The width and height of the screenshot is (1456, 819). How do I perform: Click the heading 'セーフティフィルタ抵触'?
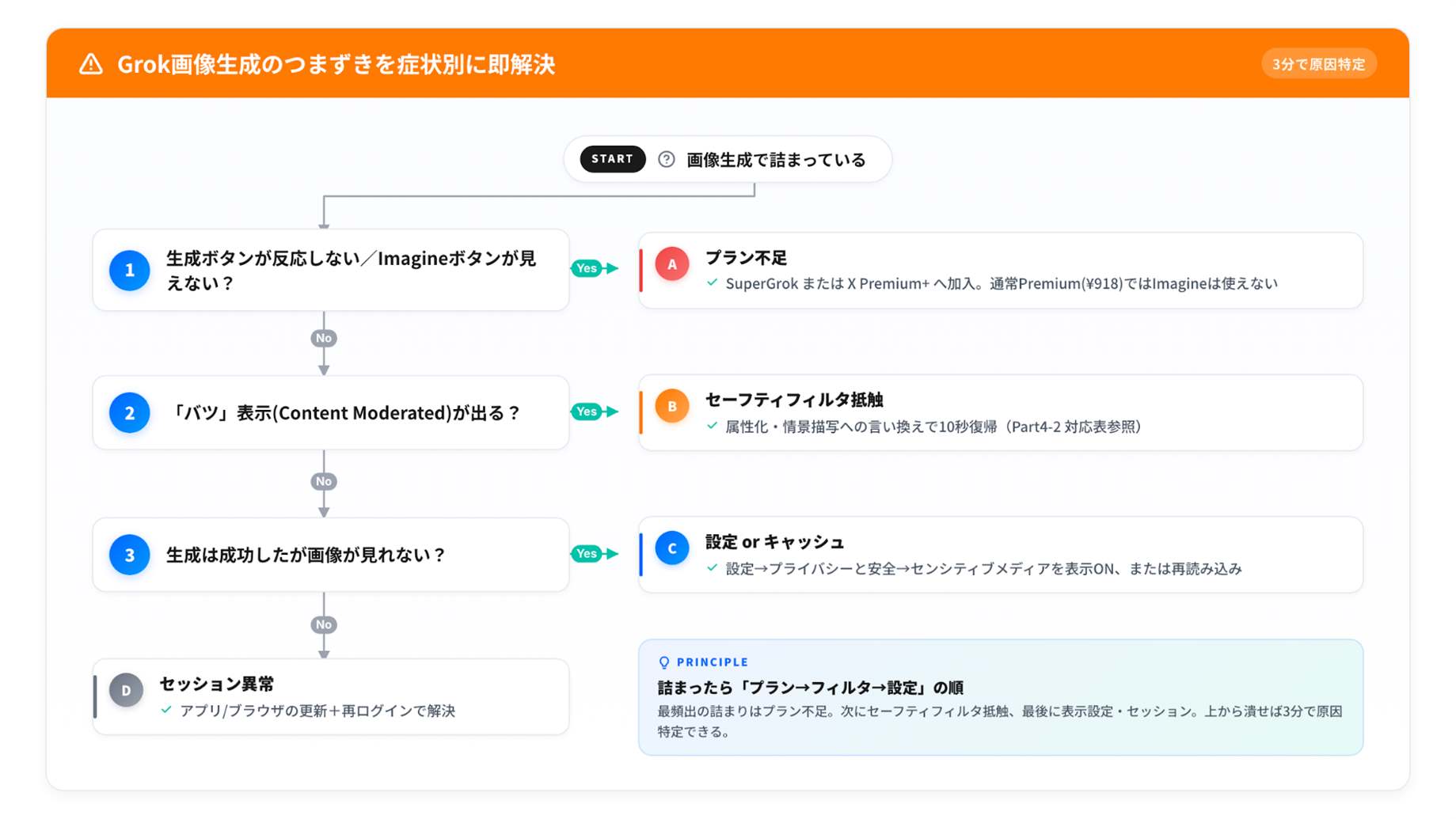pyautogui.click(x=794, y=400)
